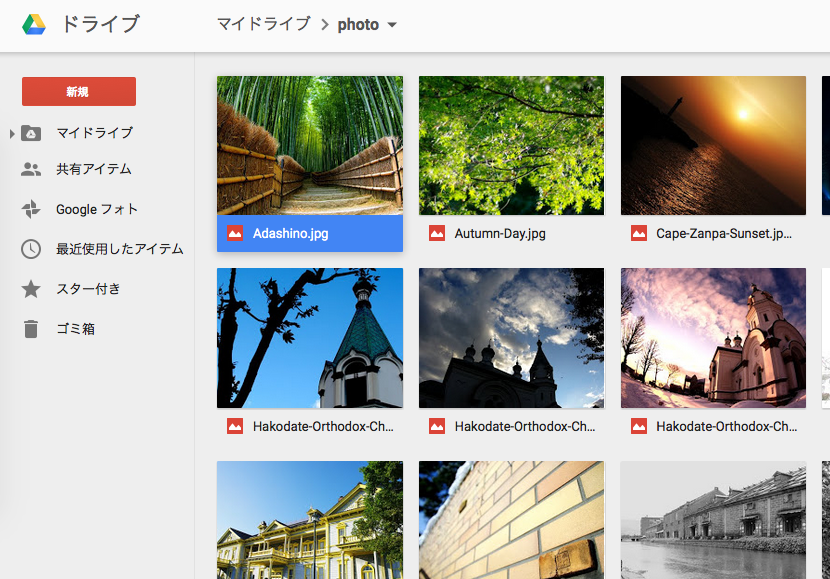Viewport: 830px width, 579px height.
Task: Click the starred items star icon
Action: (x=31, y=289)
